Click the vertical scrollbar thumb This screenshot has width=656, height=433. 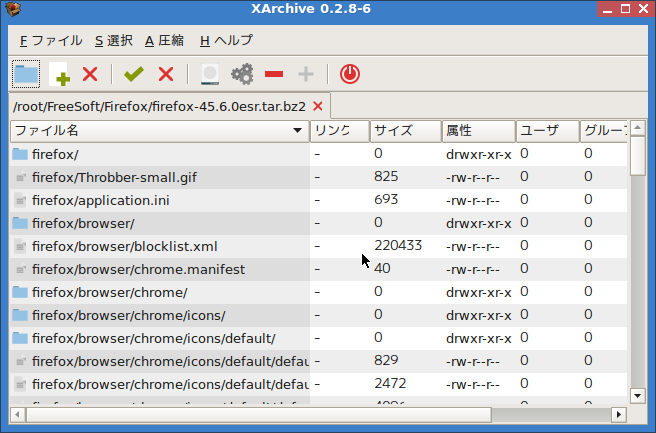pos(638,156)
